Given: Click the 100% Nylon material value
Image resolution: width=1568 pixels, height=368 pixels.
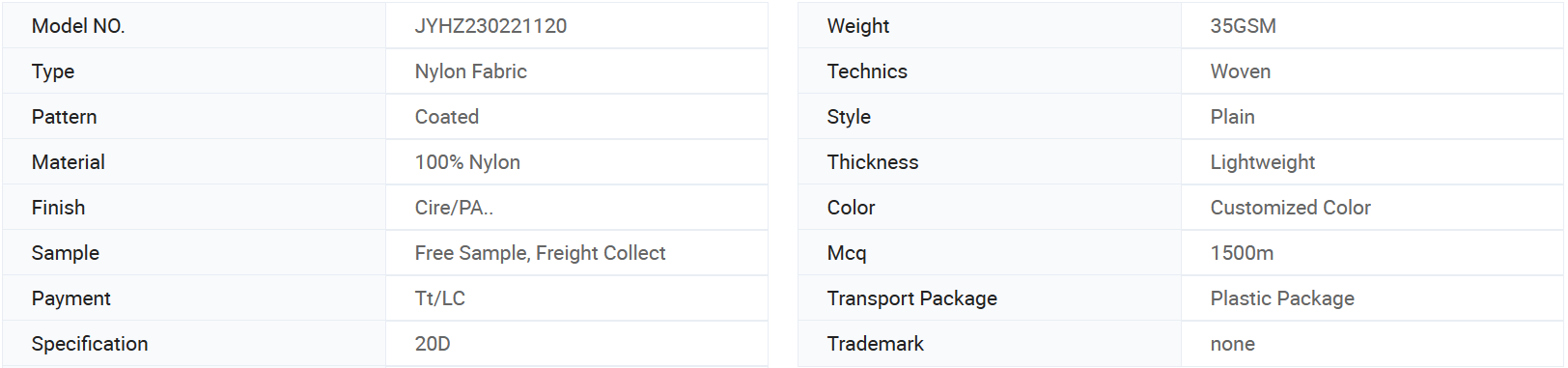Looking at the screenshot, I should [x=467, y=162].
